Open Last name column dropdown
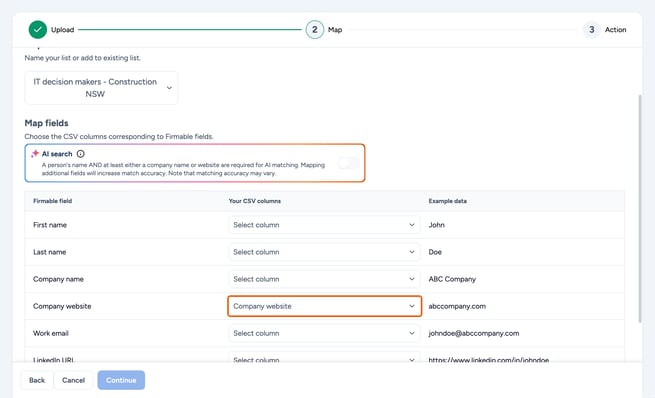This screenshot has height=398, width=655. click(324, 252)
